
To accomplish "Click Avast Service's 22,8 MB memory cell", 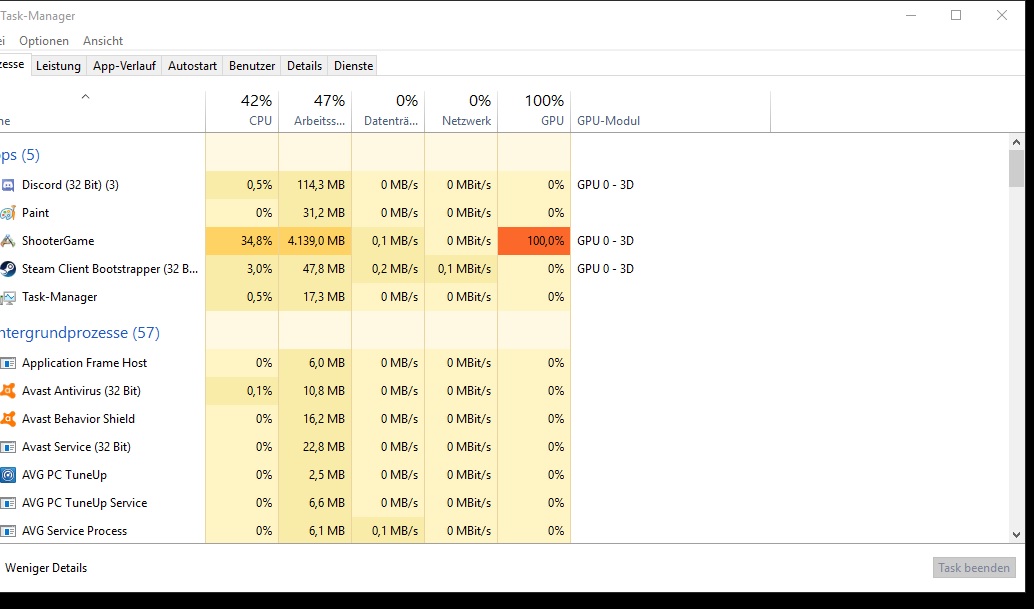I will click(x=315, y=447).
